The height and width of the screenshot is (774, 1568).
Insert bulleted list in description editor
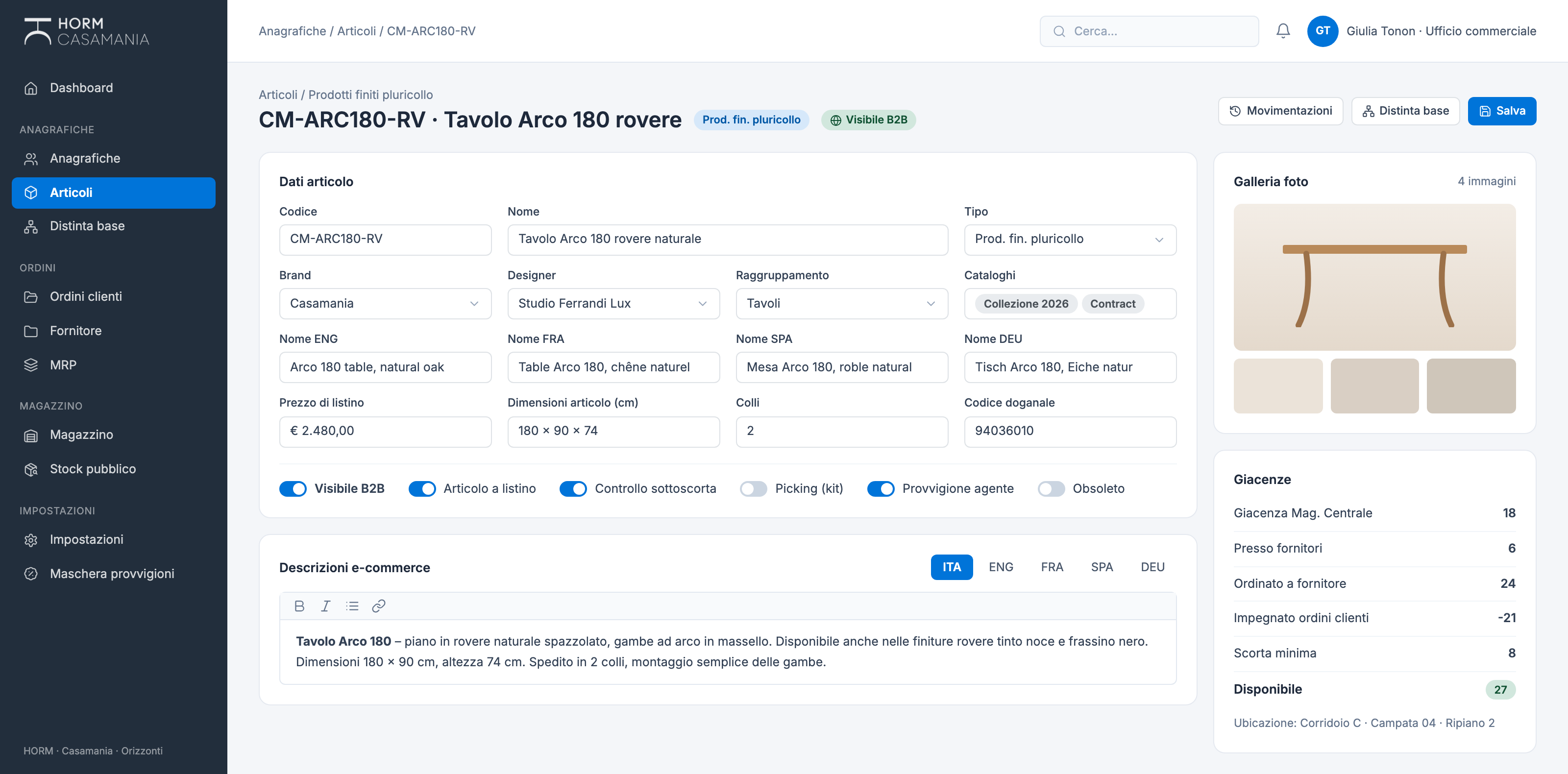(x=352, y=606)
